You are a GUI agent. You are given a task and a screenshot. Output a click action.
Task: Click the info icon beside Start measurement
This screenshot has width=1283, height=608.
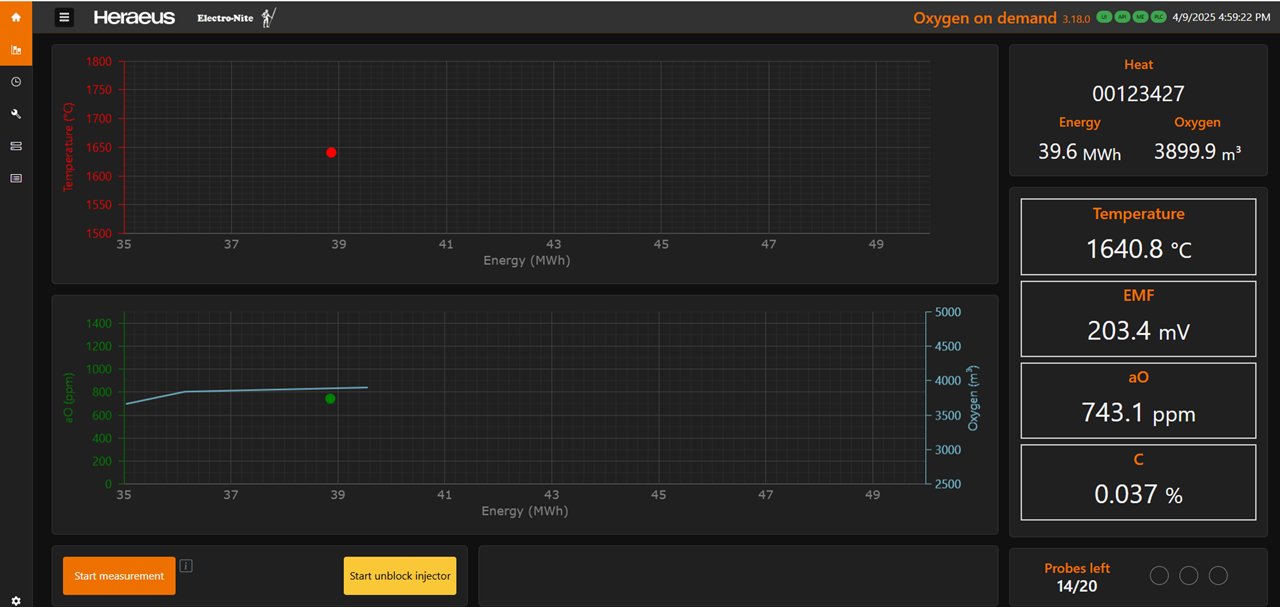point(186,566)
